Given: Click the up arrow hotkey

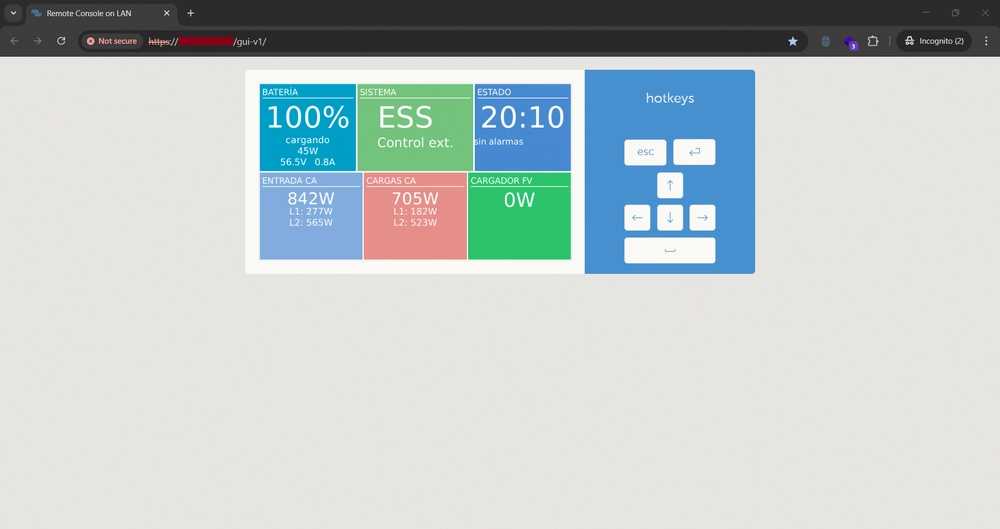Looking at the screenshot, I should coord(670,185).
